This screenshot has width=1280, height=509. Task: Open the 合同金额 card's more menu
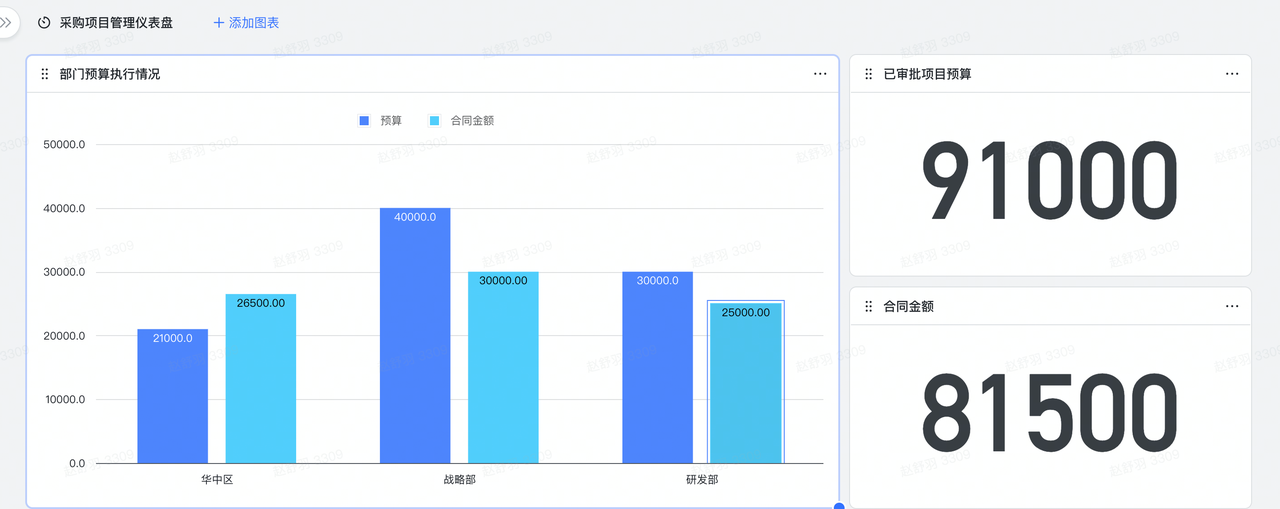click(x=1232, y=307)
